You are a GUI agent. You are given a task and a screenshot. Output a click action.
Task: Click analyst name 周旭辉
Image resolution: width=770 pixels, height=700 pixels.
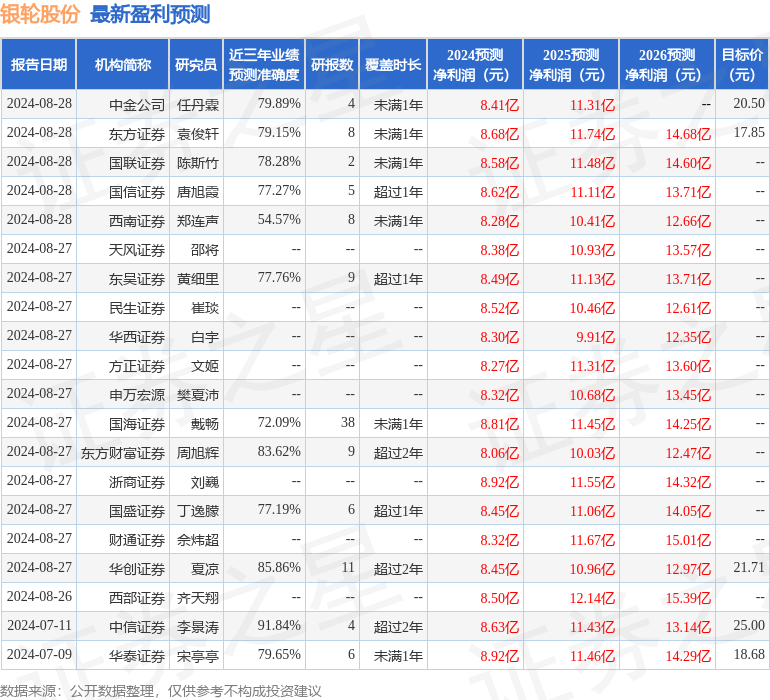click(x=198, y=452)
